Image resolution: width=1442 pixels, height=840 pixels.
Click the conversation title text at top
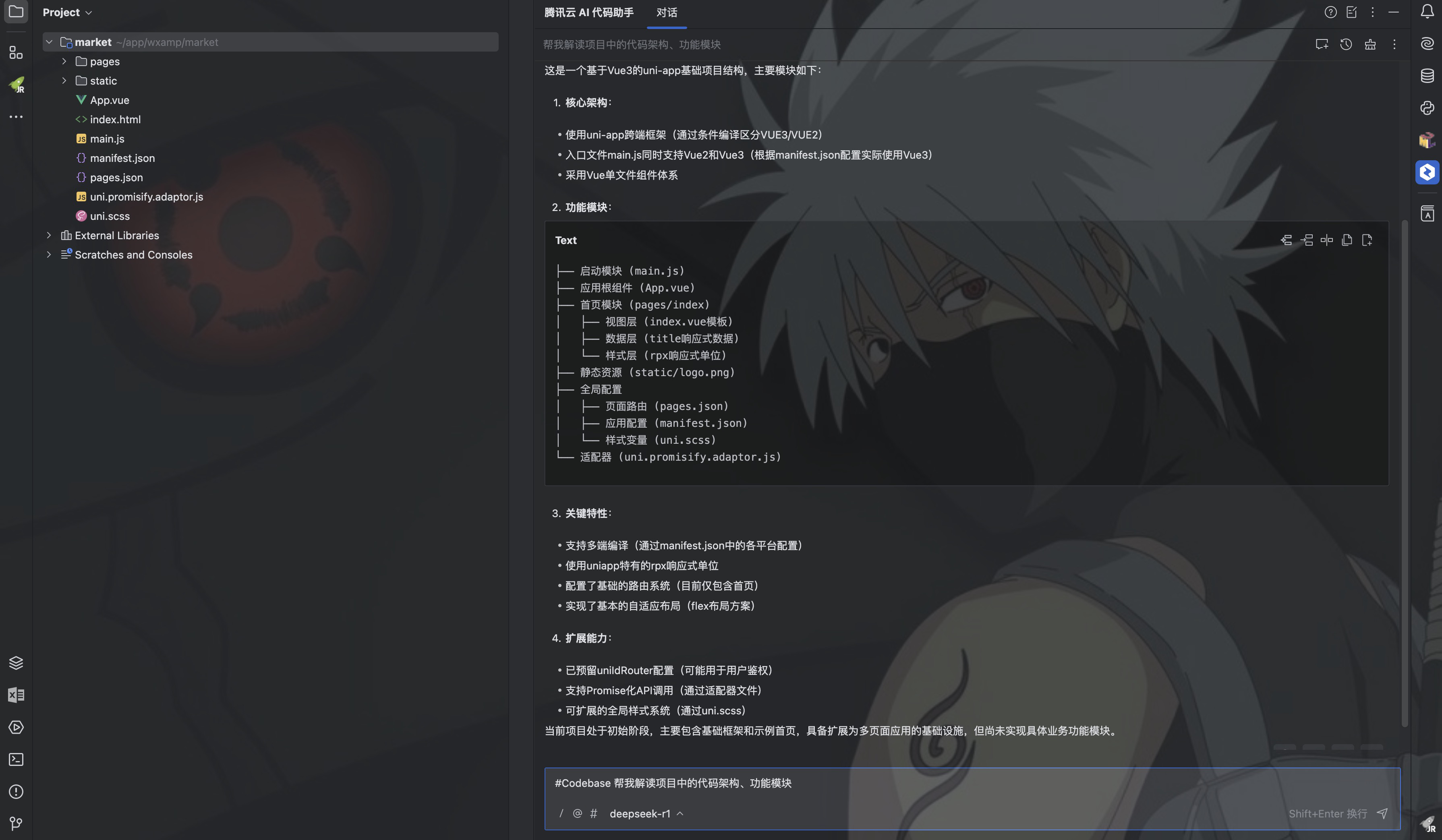632,44
